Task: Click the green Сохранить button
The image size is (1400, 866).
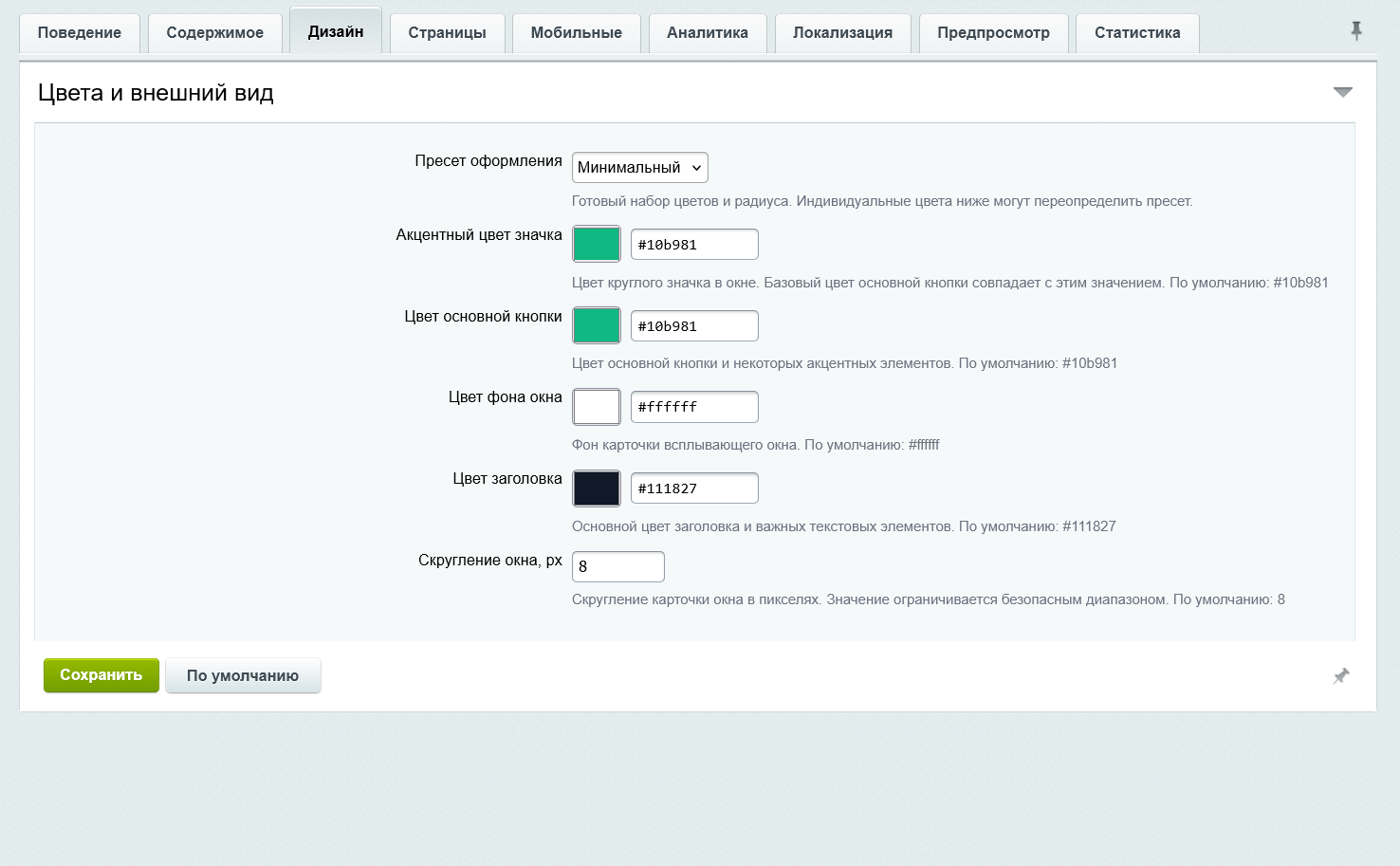Action: [x=101, y=675]
